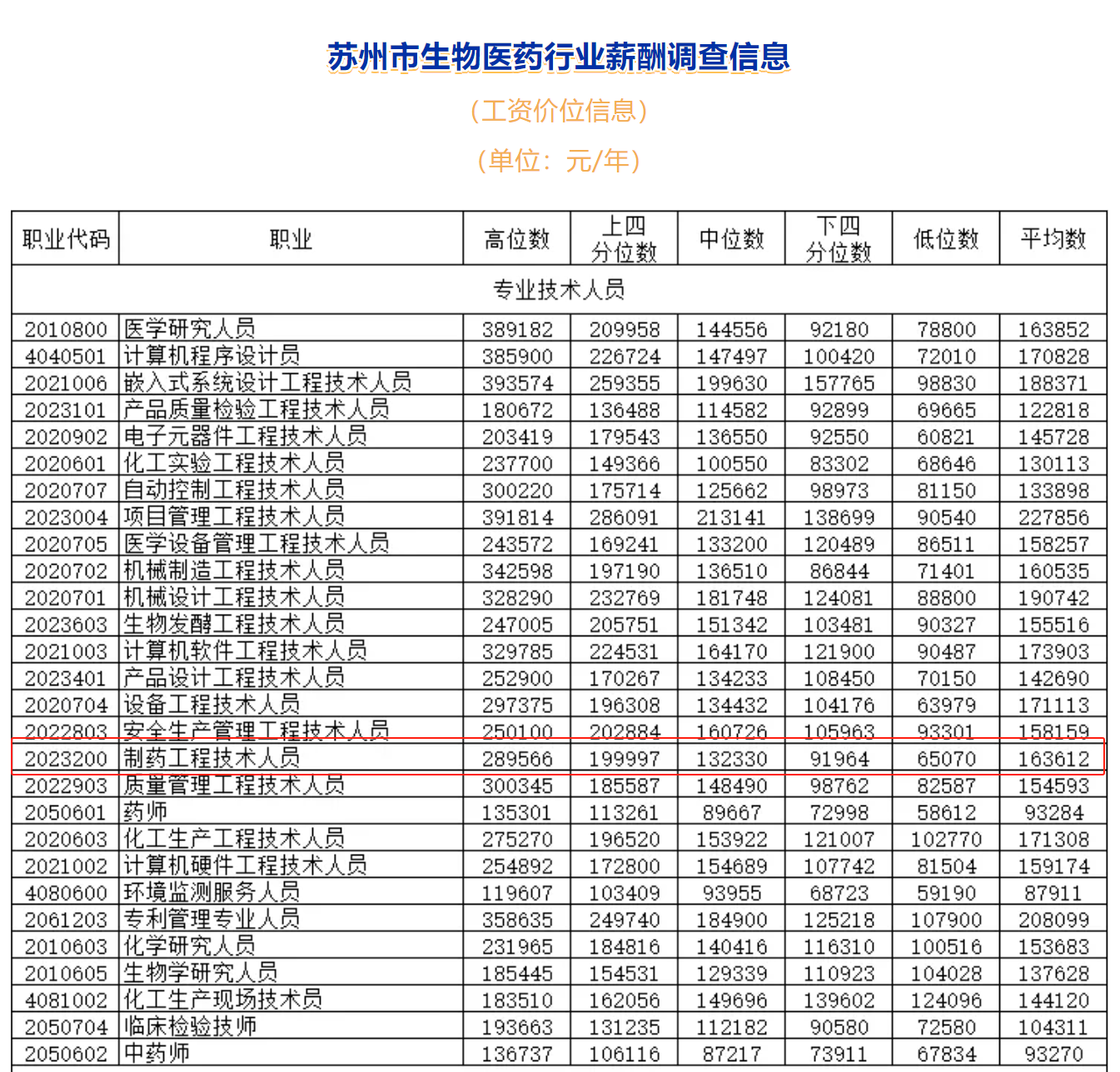Click the occupation code 4080600
Screen dimensions: 1120x1072
[66, 893]
